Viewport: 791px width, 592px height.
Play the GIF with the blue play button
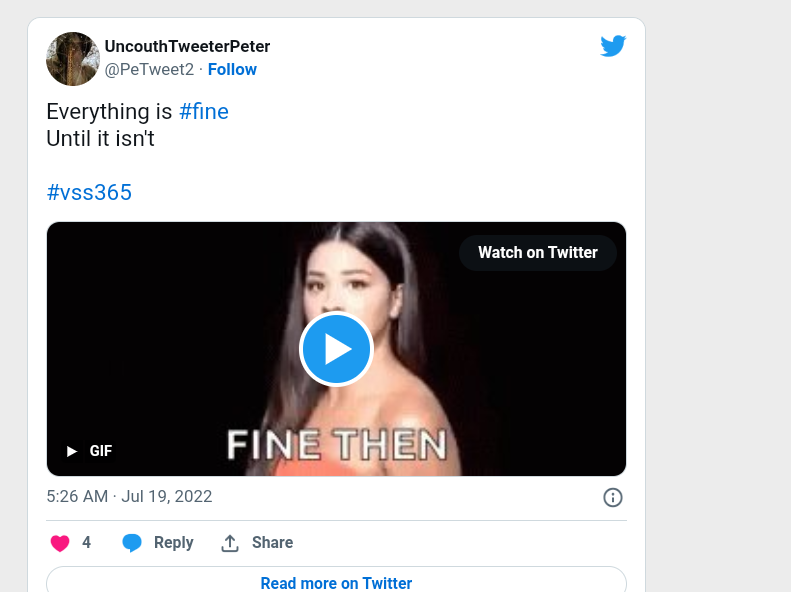tap(336, 349)
